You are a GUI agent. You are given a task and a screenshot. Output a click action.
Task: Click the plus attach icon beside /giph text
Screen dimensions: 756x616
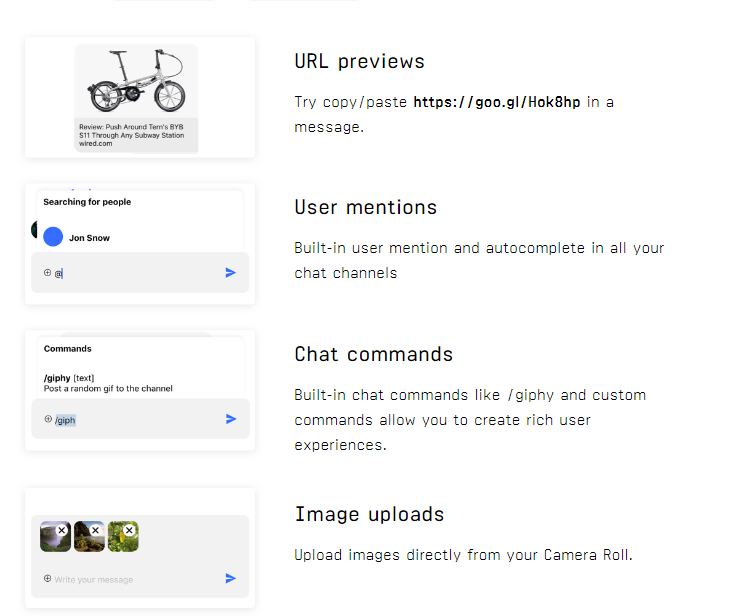pos(48,419)
